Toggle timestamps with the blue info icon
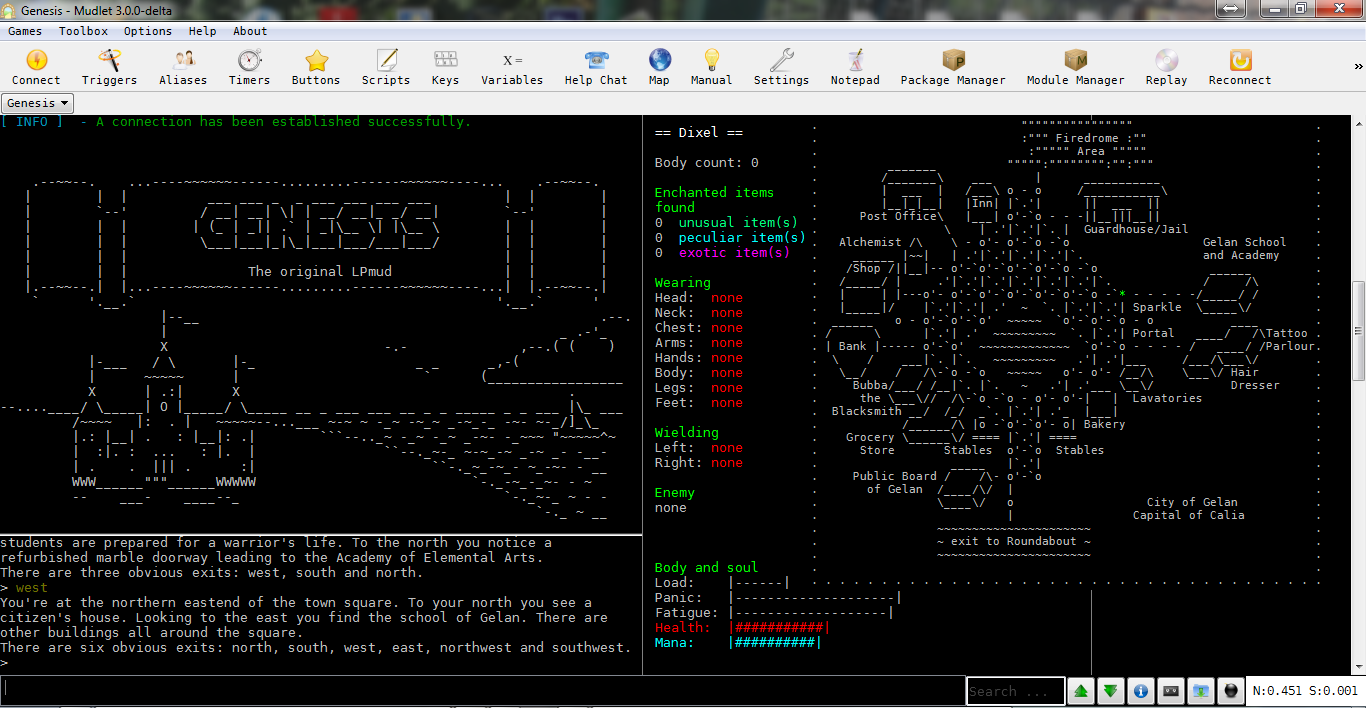 [1141, 691]
